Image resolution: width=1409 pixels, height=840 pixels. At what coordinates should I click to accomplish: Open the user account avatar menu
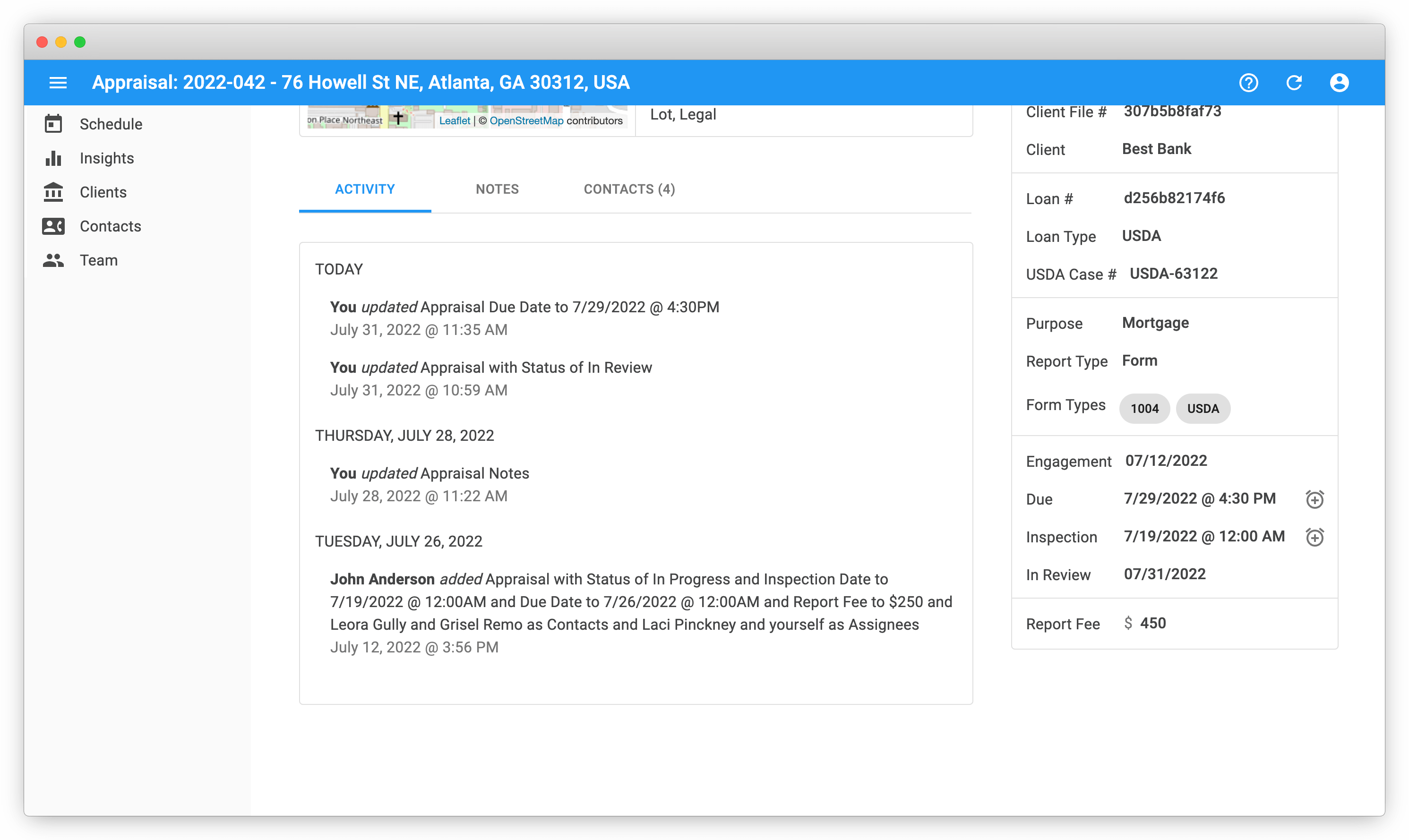(1340, 82)
